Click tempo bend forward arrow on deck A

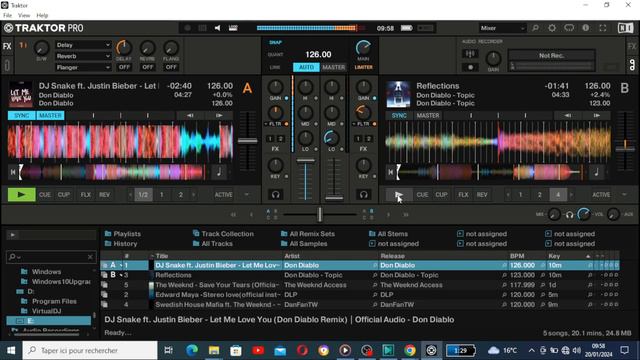[x=219, y=116]
